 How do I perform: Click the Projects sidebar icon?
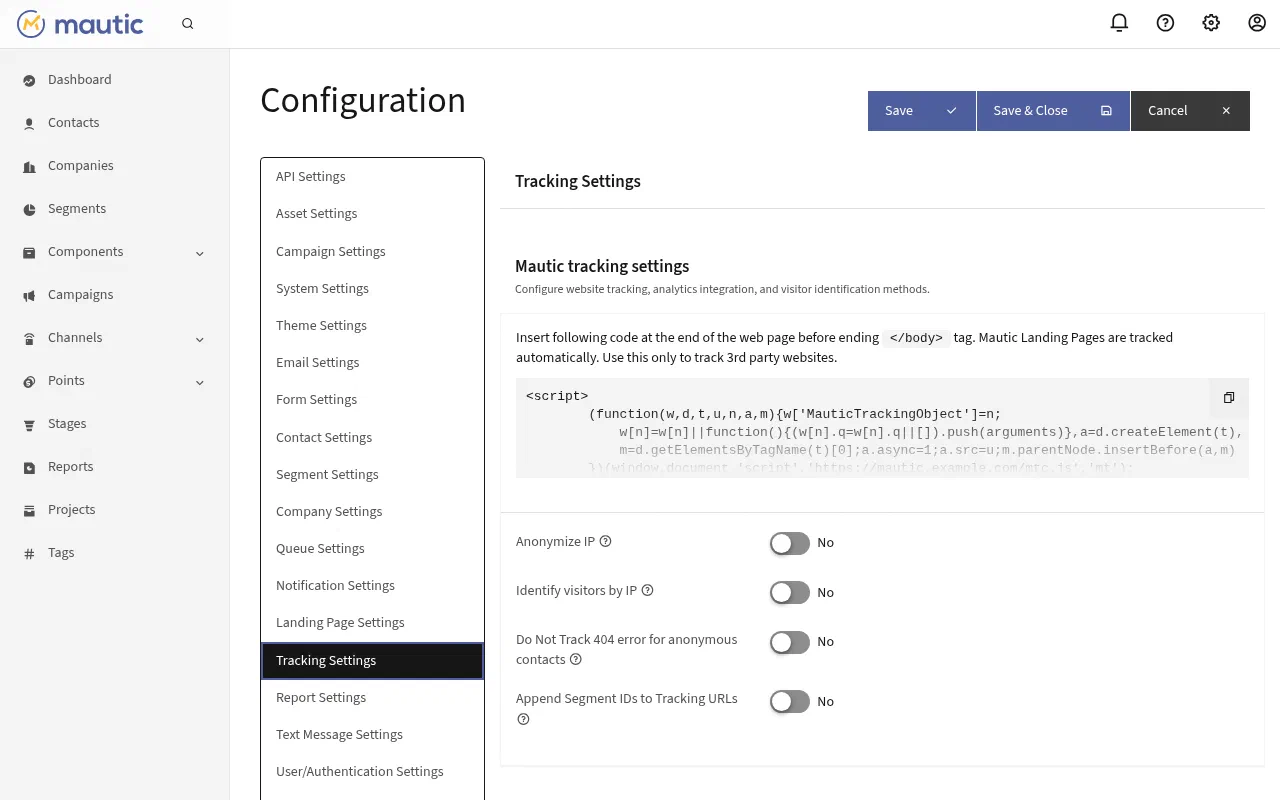[29, 510]
